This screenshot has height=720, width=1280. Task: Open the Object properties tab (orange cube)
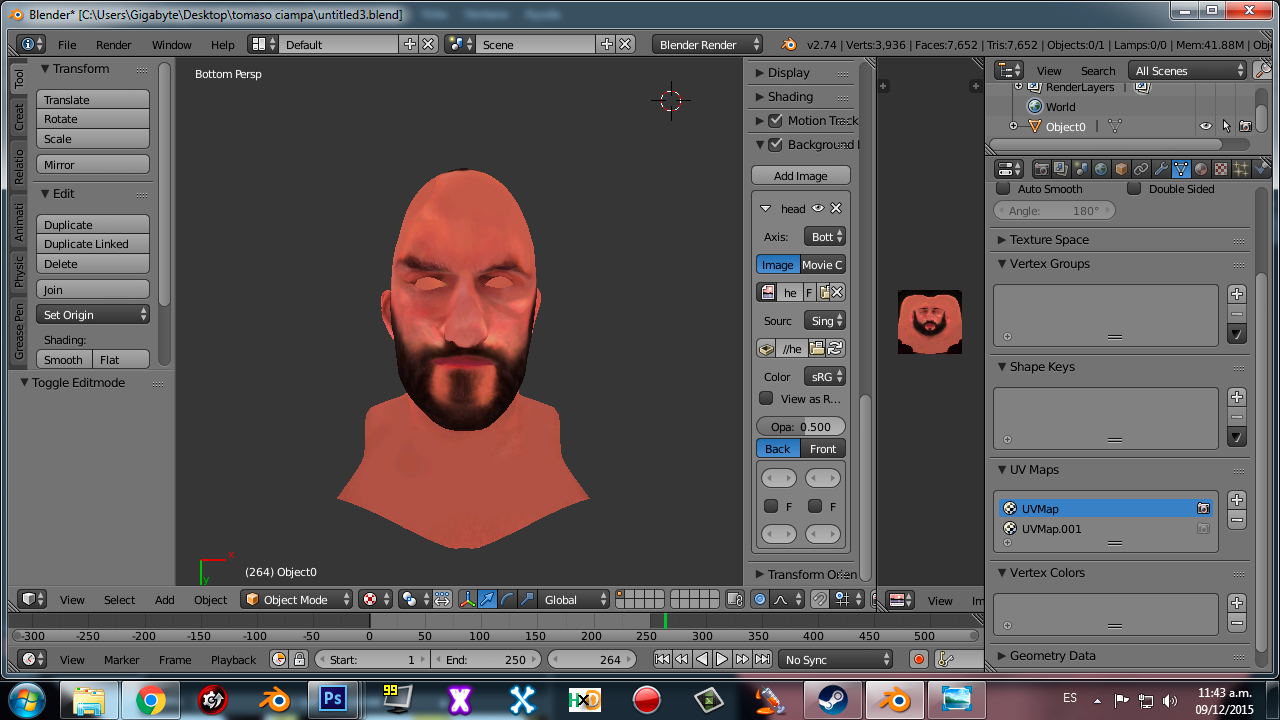(x=1121, y=169)
